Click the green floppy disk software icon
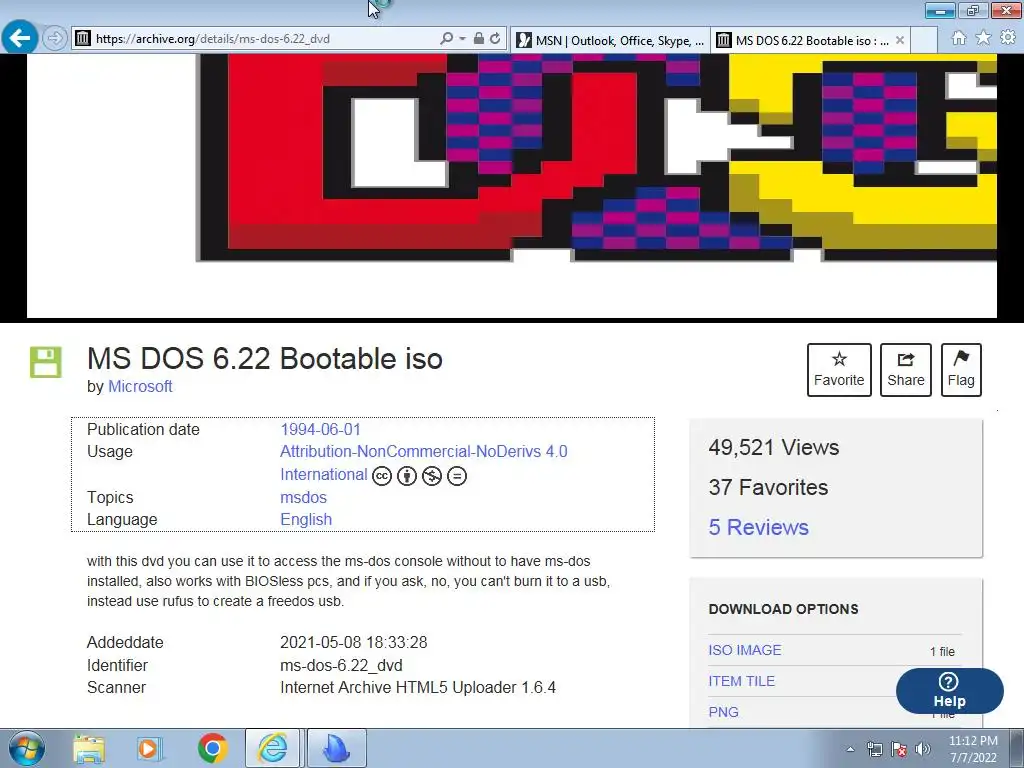The image size is (1024, 768). coord(46,362)
